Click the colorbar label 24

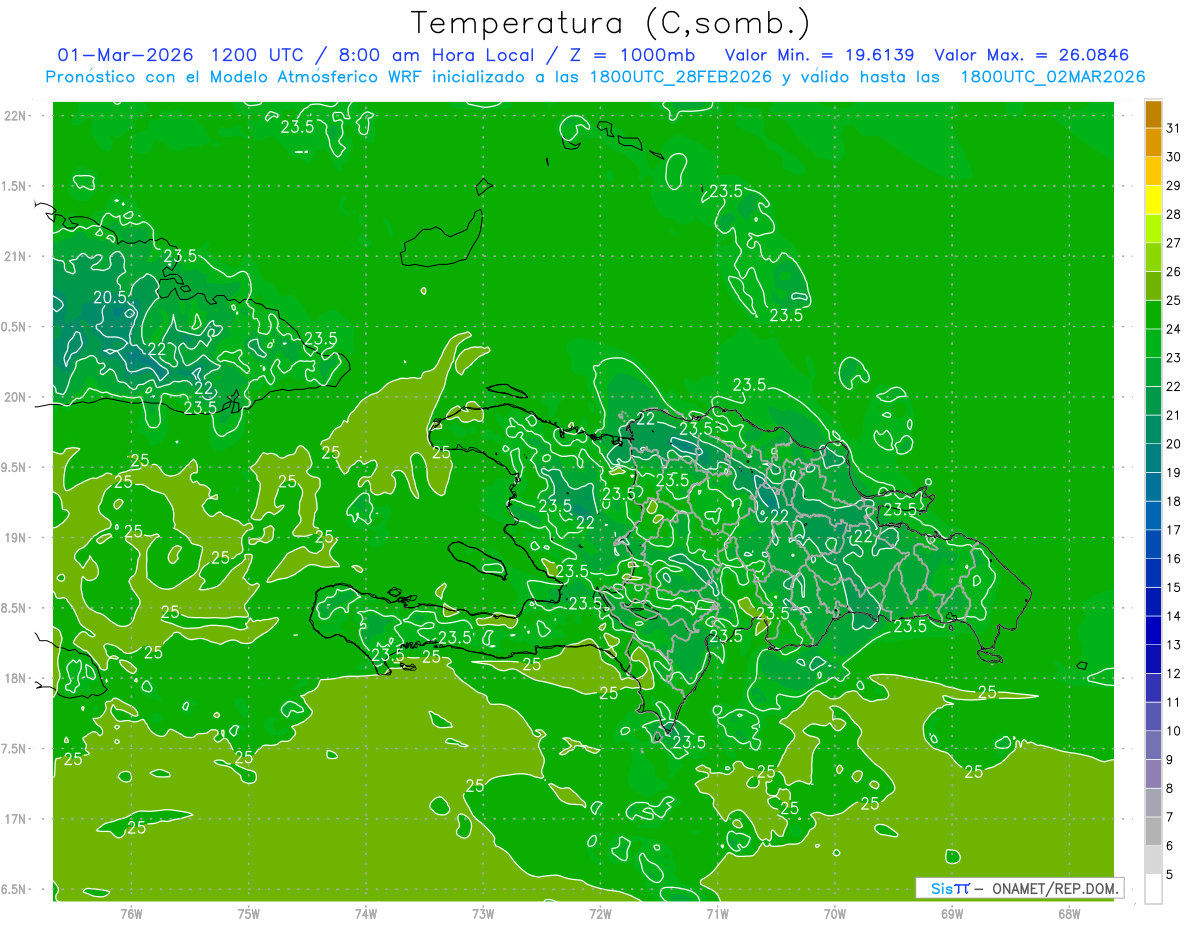[x=1174, y=329]
